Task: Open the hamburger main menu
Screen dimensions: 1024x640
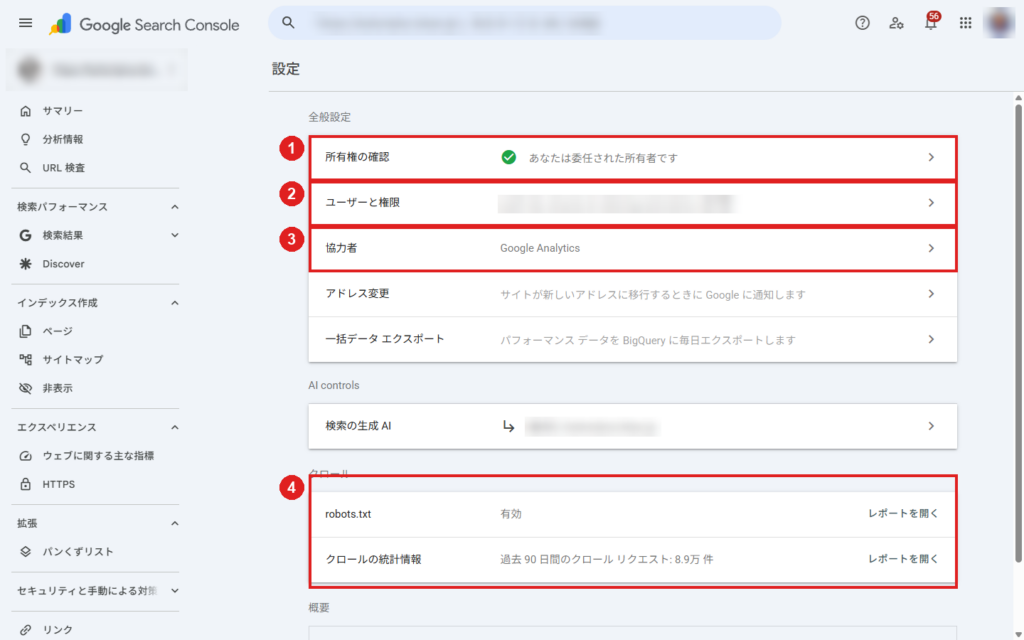Action: click(x=25, y=24)
